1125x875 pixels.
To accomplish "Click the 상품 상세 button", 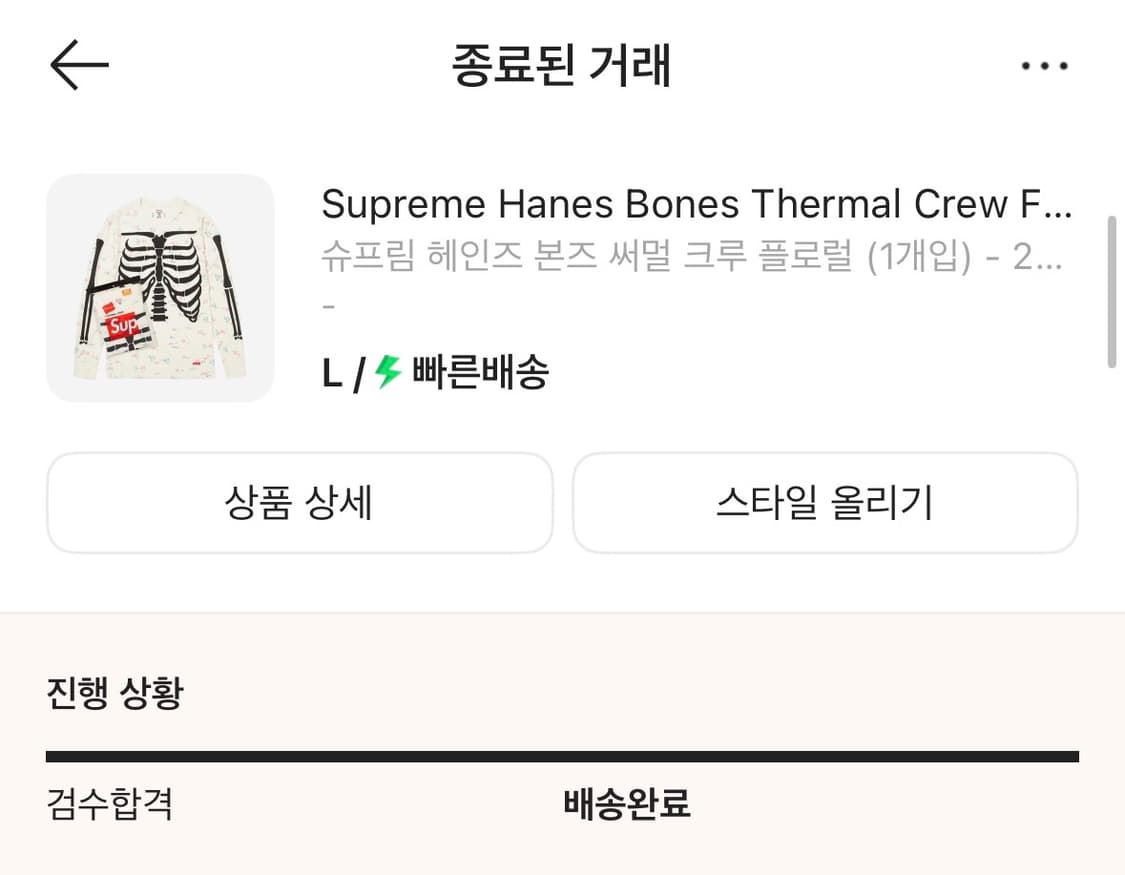I will [x=298, y=503].
